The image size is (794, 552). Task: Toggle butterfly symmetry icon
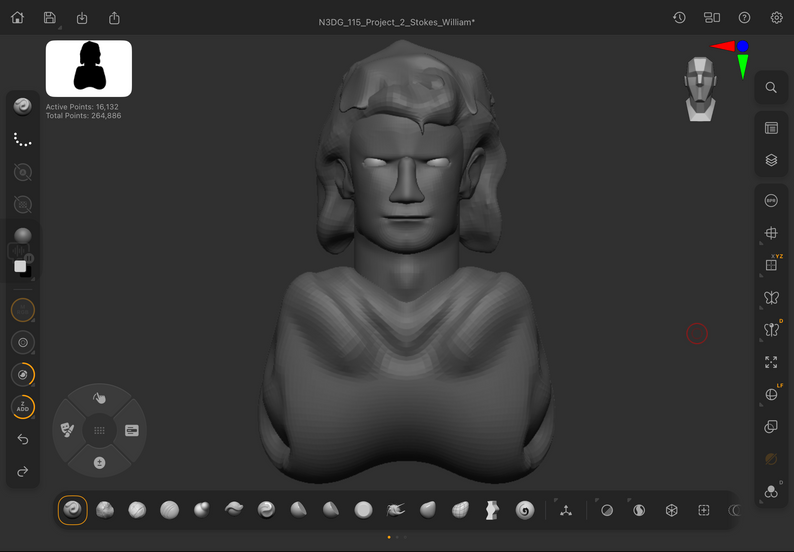[x=771, y=297]
